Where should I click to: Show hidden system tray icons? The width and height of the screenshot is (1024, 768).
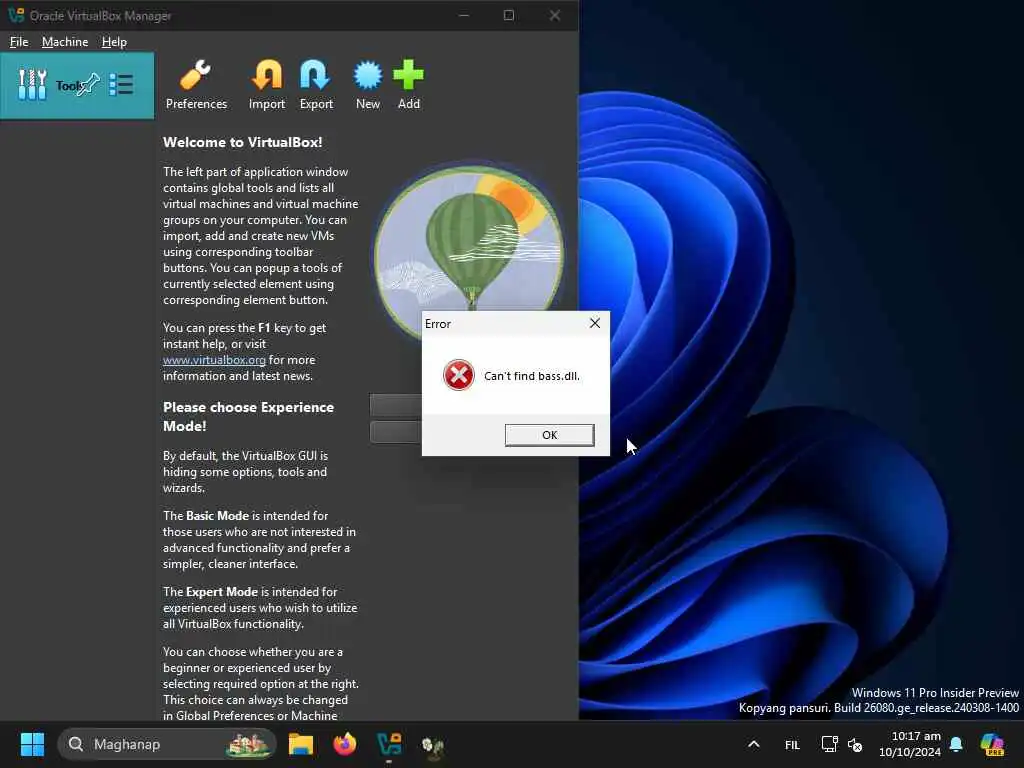(754, 744)
